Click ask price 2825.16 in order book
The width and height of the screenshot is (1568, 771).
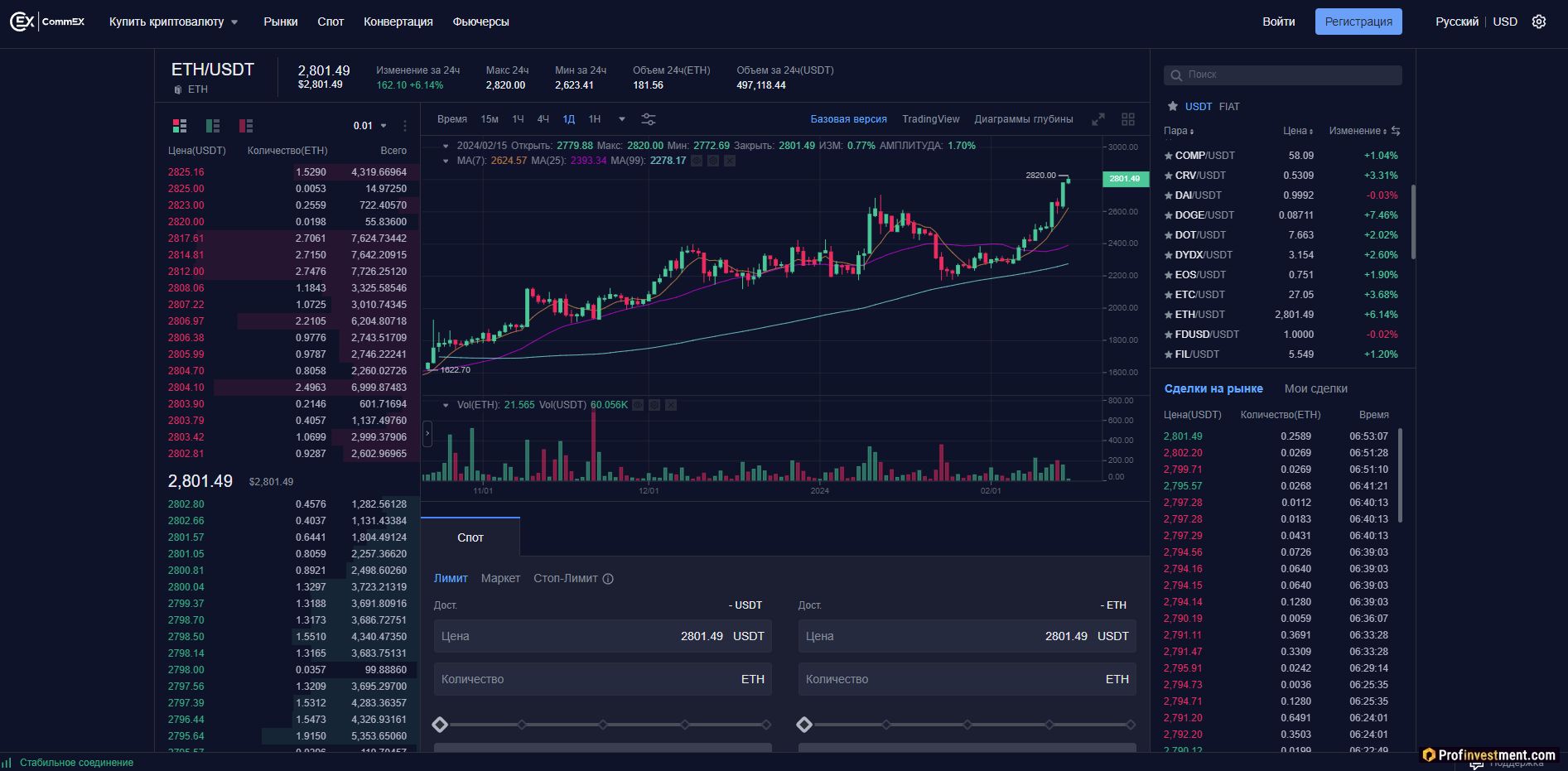click(186, 172)
